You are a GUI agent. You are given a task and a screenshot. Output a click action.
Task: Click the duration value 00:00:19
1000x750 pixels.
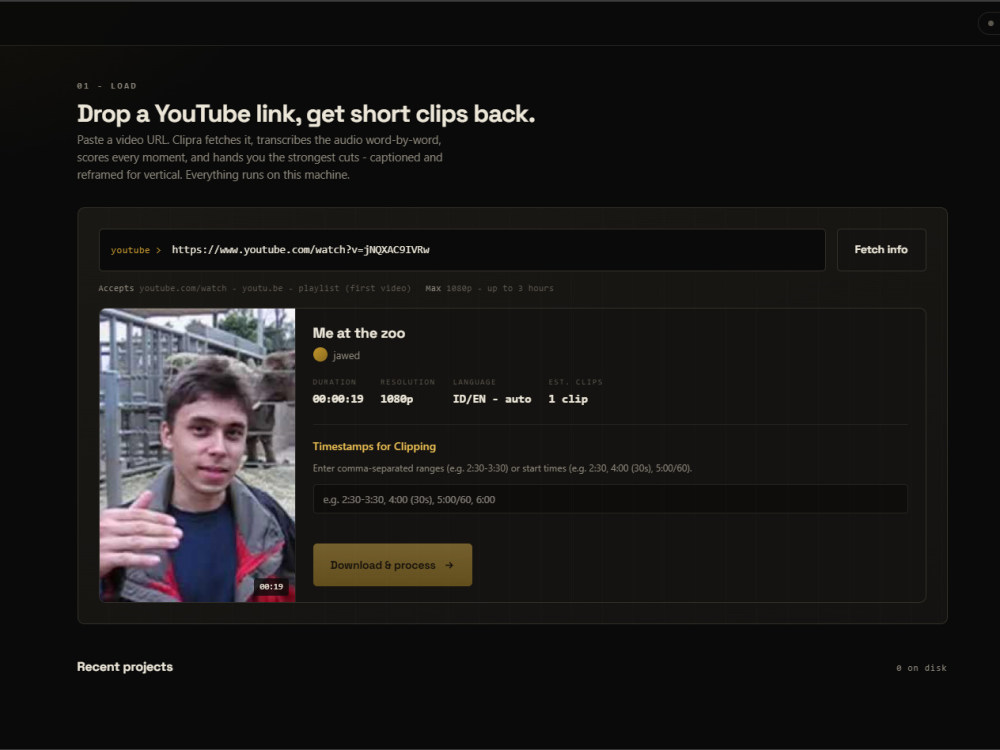(x=338, y=399)
